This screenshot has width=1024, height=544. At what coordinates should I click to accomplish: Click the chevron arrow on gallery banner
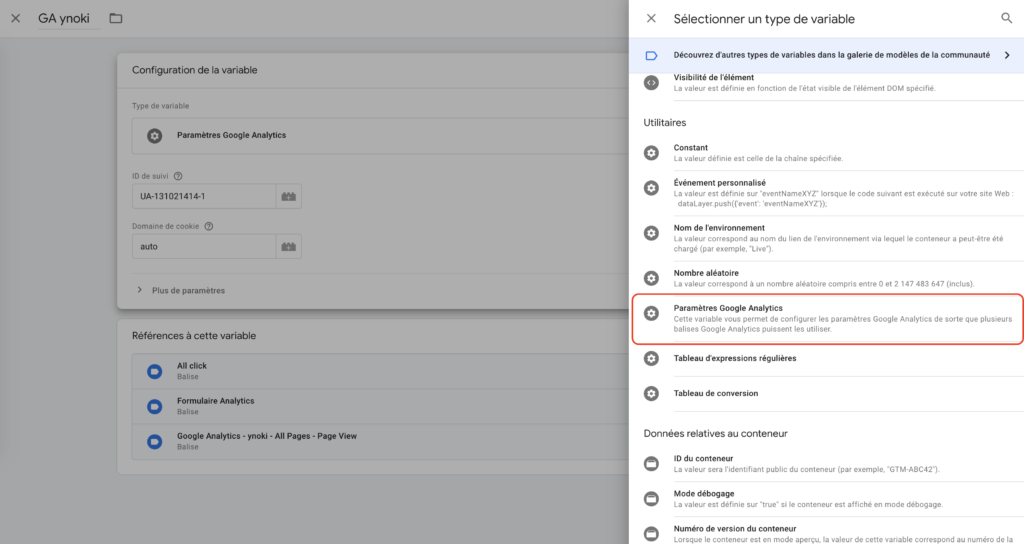point(1007,56)
